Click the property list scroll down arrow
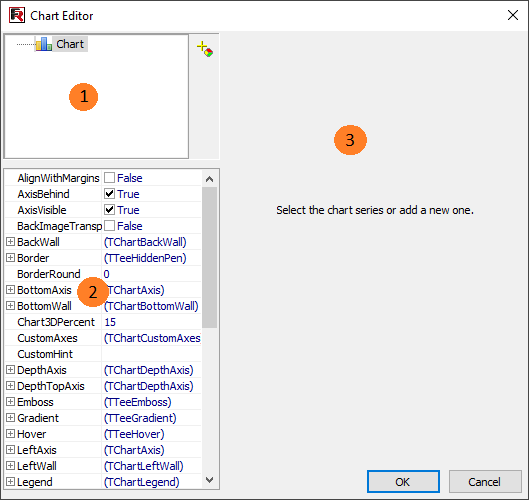Screen dimensions: 529x500 click(210, 480)
